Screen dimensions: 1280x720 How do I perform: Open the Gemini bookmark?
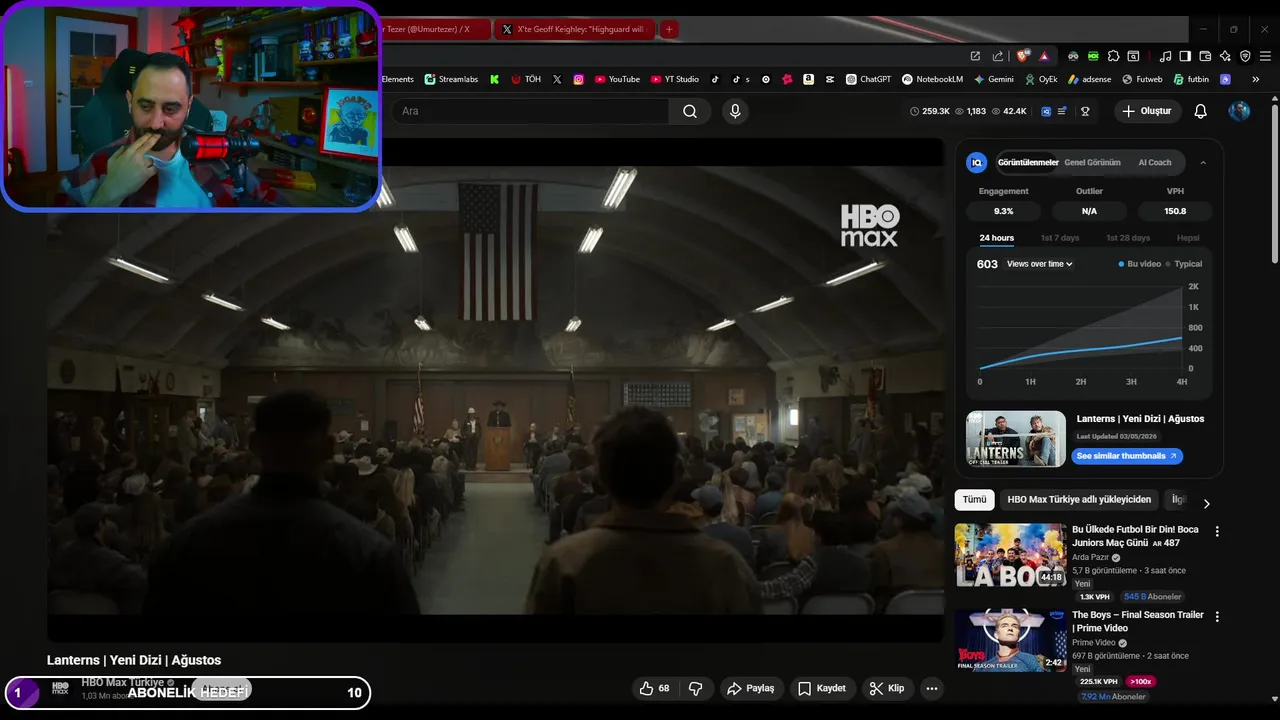(x=993, y=79)
